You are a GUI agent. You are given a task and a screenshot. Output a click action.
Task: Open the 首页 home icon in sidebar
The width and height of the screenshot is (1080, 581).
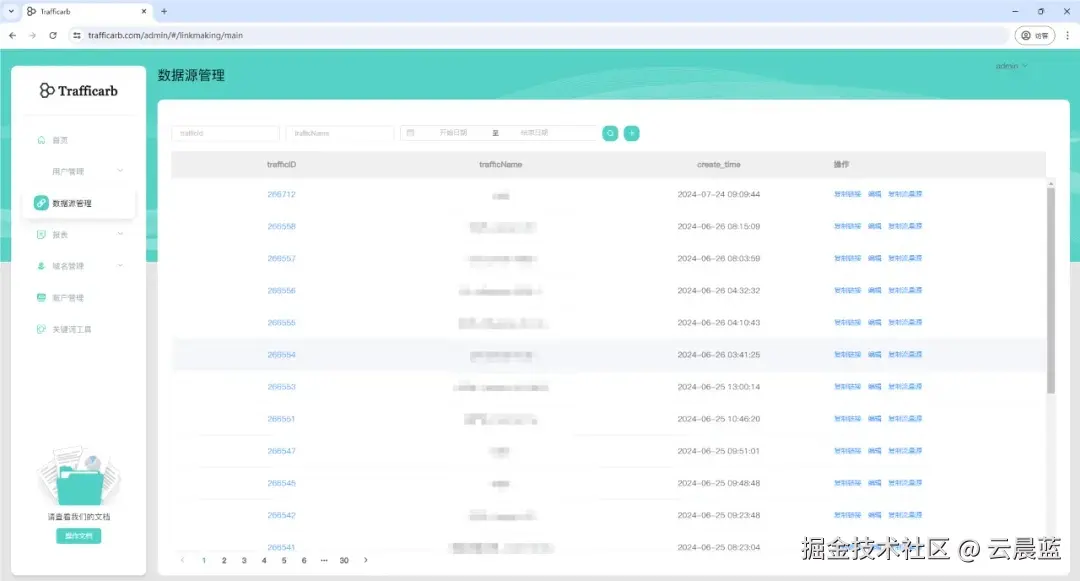point(41,140)
